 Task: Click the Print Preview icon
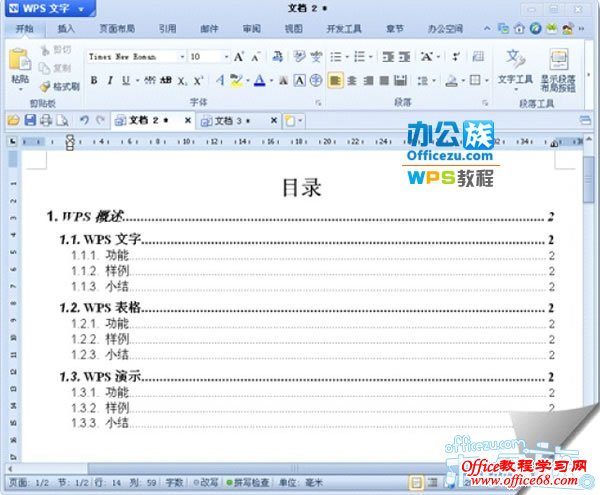[x=62, y=121]
